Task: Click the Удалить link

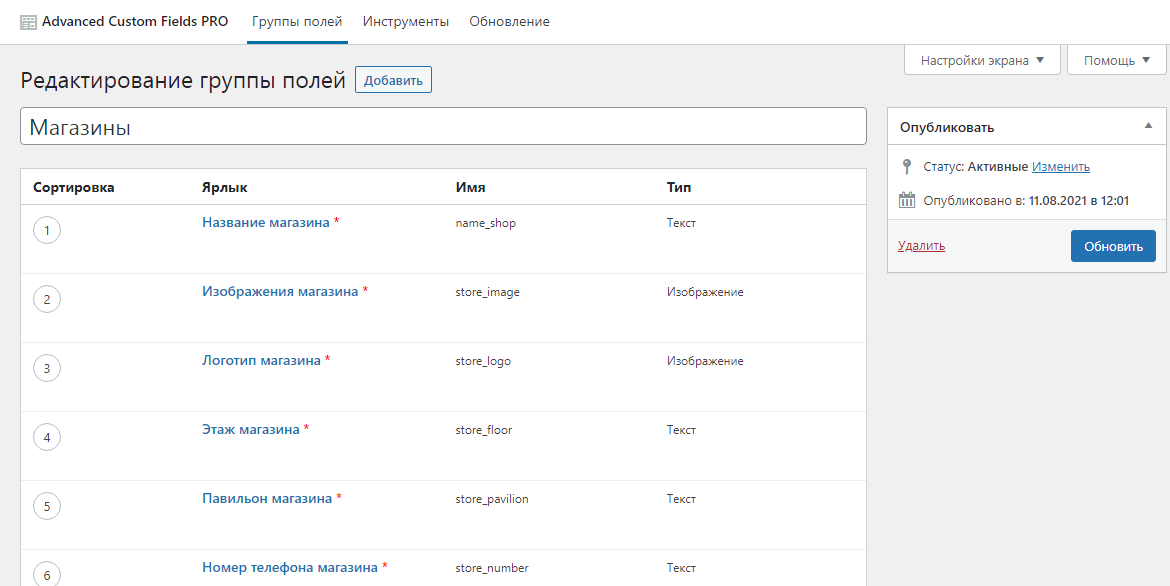Action: coord(922,246)
